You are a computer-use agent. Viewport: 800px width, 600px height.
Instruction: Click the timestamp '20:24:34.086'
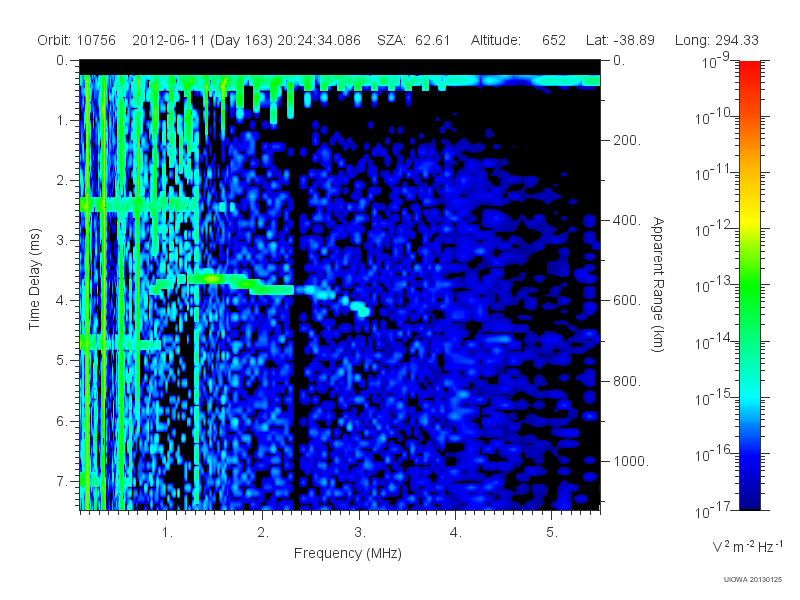point(319,40)
